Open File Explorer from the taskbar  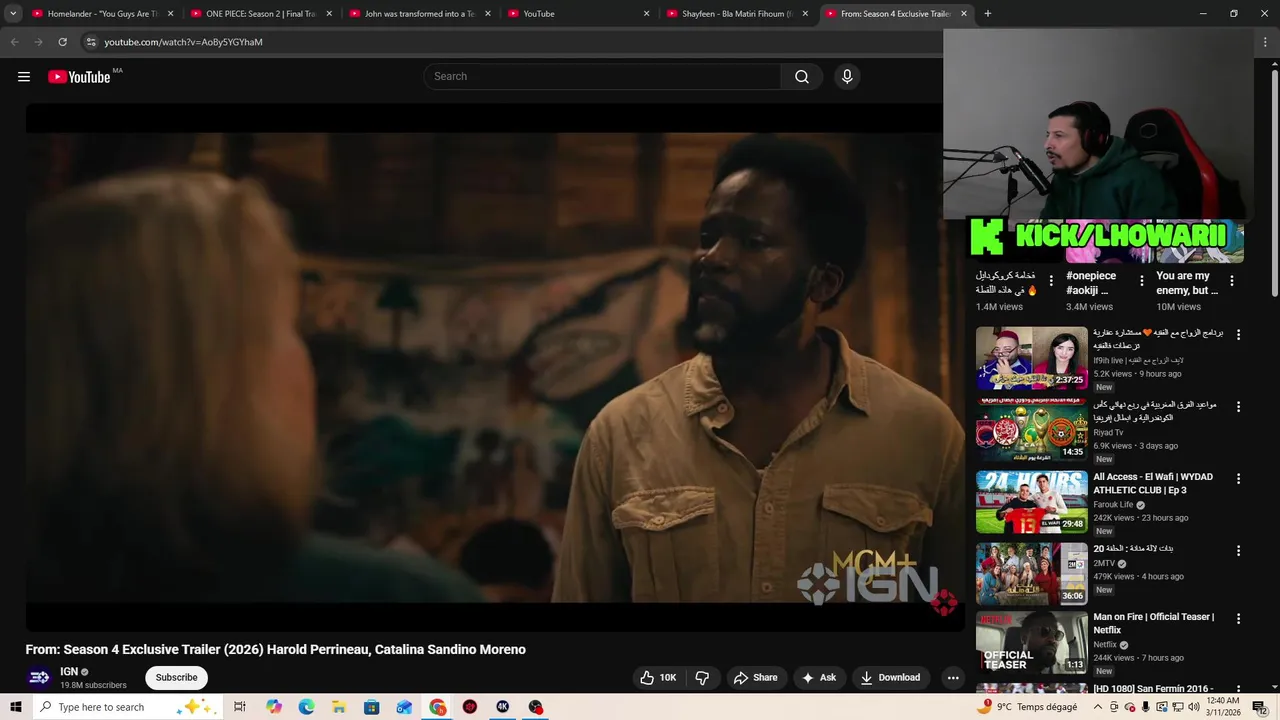pos(339,707)
